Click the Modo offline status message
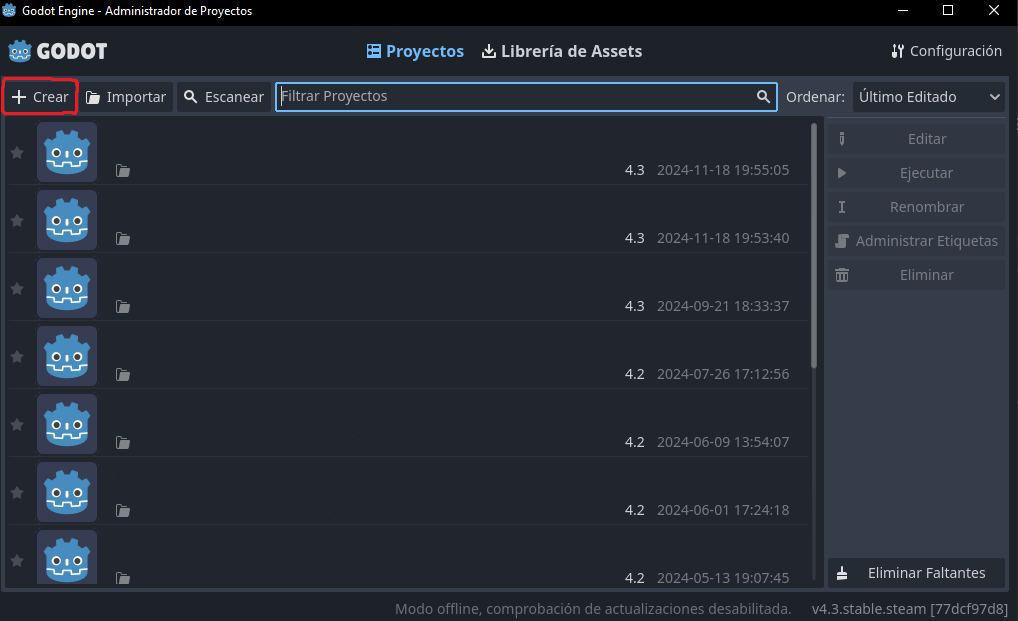This screenshot has width=1018, height=621. [593, 609]
